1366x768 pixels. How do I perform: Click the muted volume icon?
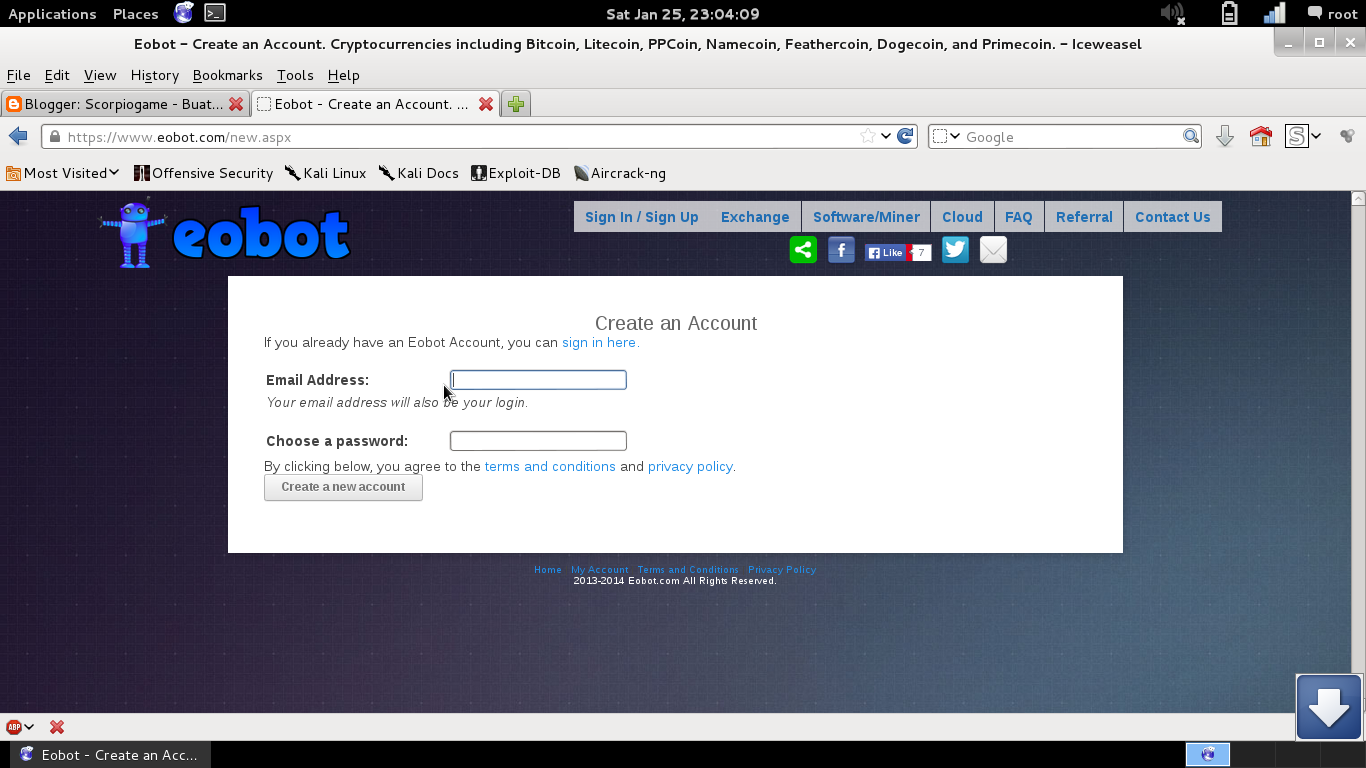coord(1173,13)
